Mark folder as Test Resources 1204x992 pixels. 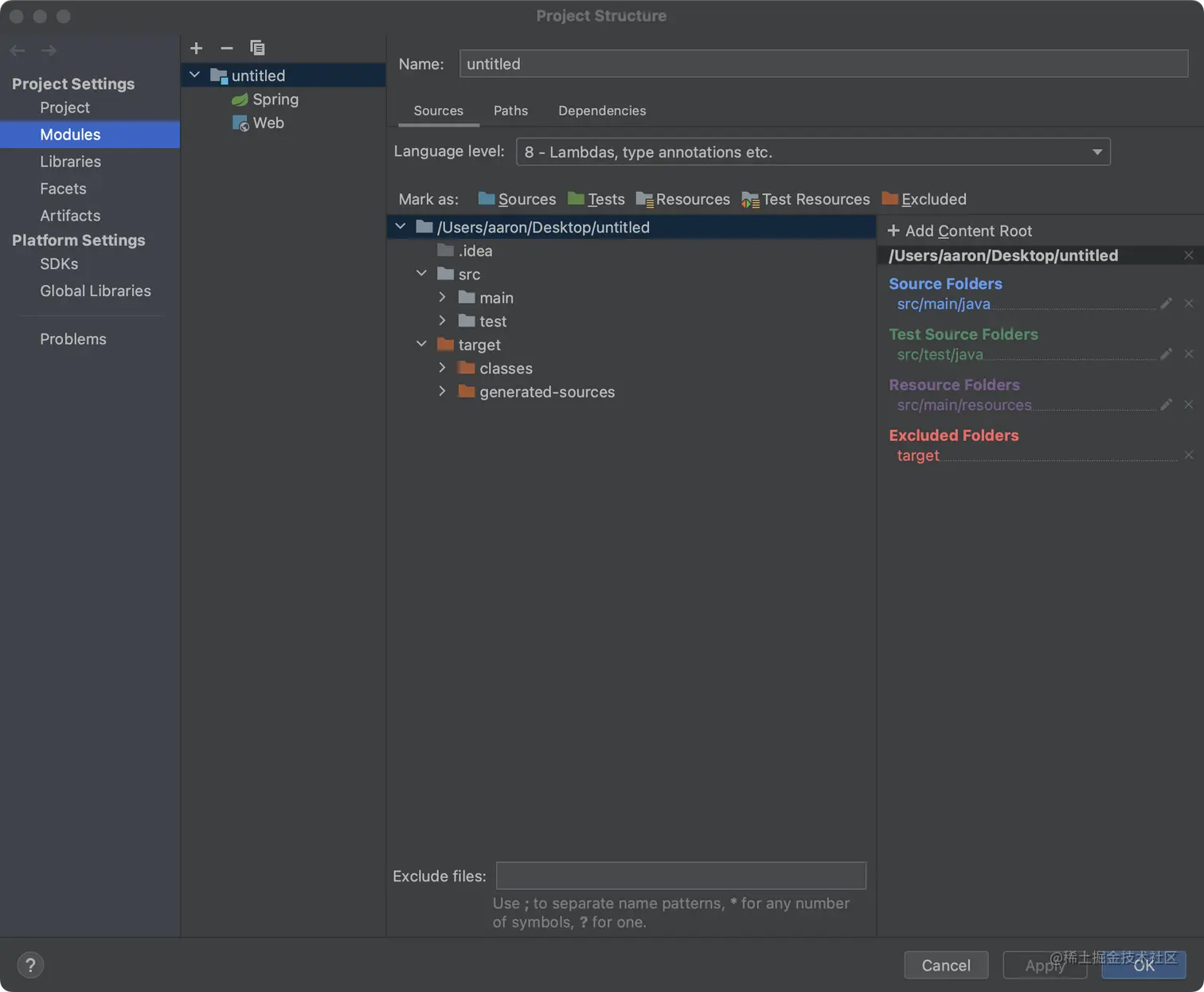tap(806, 199)
